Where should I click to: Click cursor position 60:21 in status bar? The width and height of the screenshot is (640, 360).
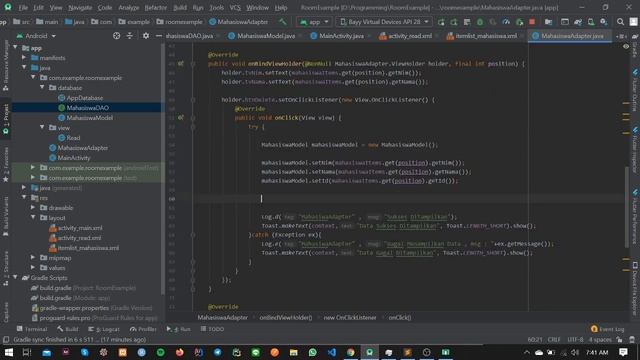tap(535, 340)
